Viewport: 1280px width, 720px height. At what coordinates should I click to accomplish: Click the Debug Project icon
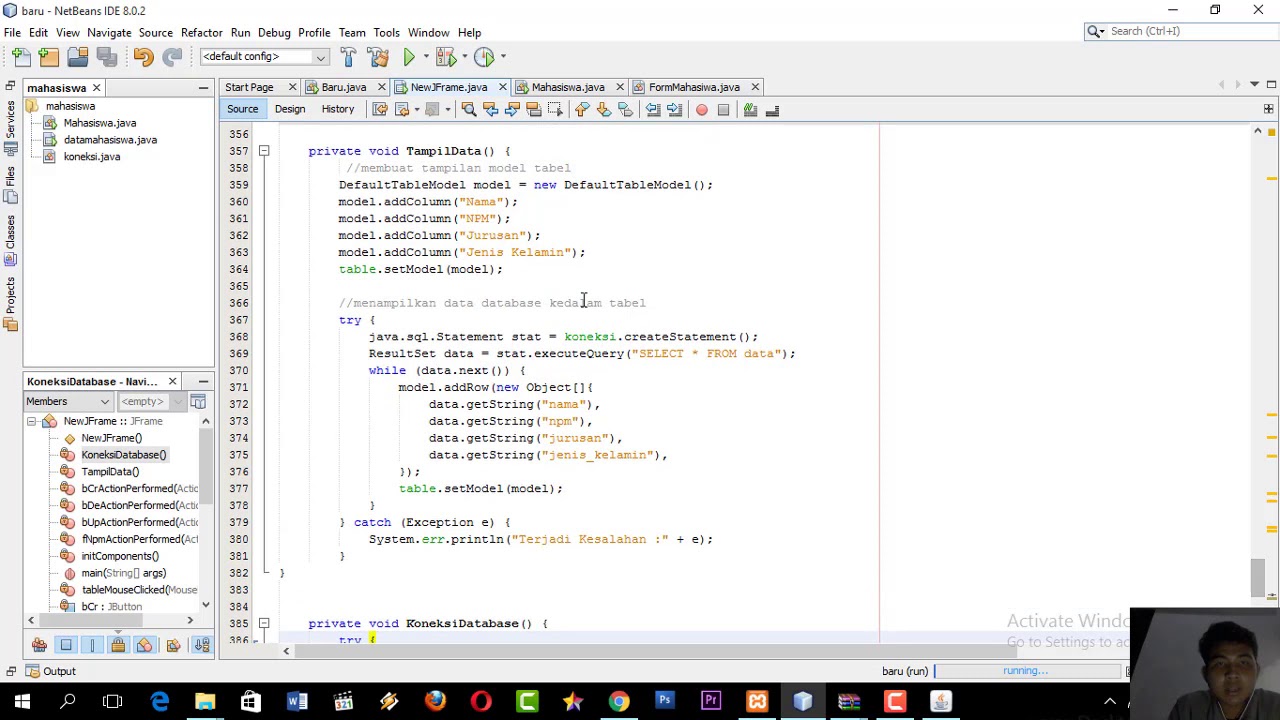tap(445, 57)
